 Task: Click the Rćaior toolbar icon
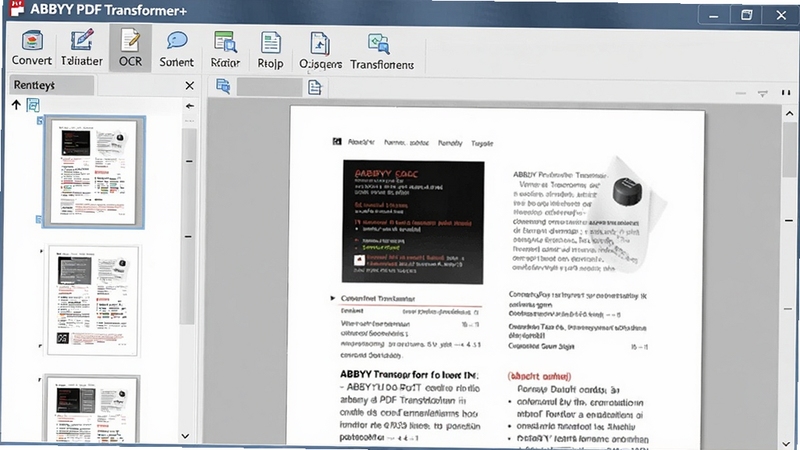(225, 49)
